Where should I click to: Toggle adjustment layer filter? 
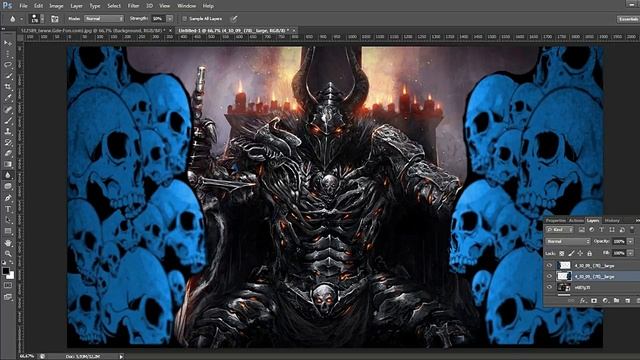[x=591, y=230]
